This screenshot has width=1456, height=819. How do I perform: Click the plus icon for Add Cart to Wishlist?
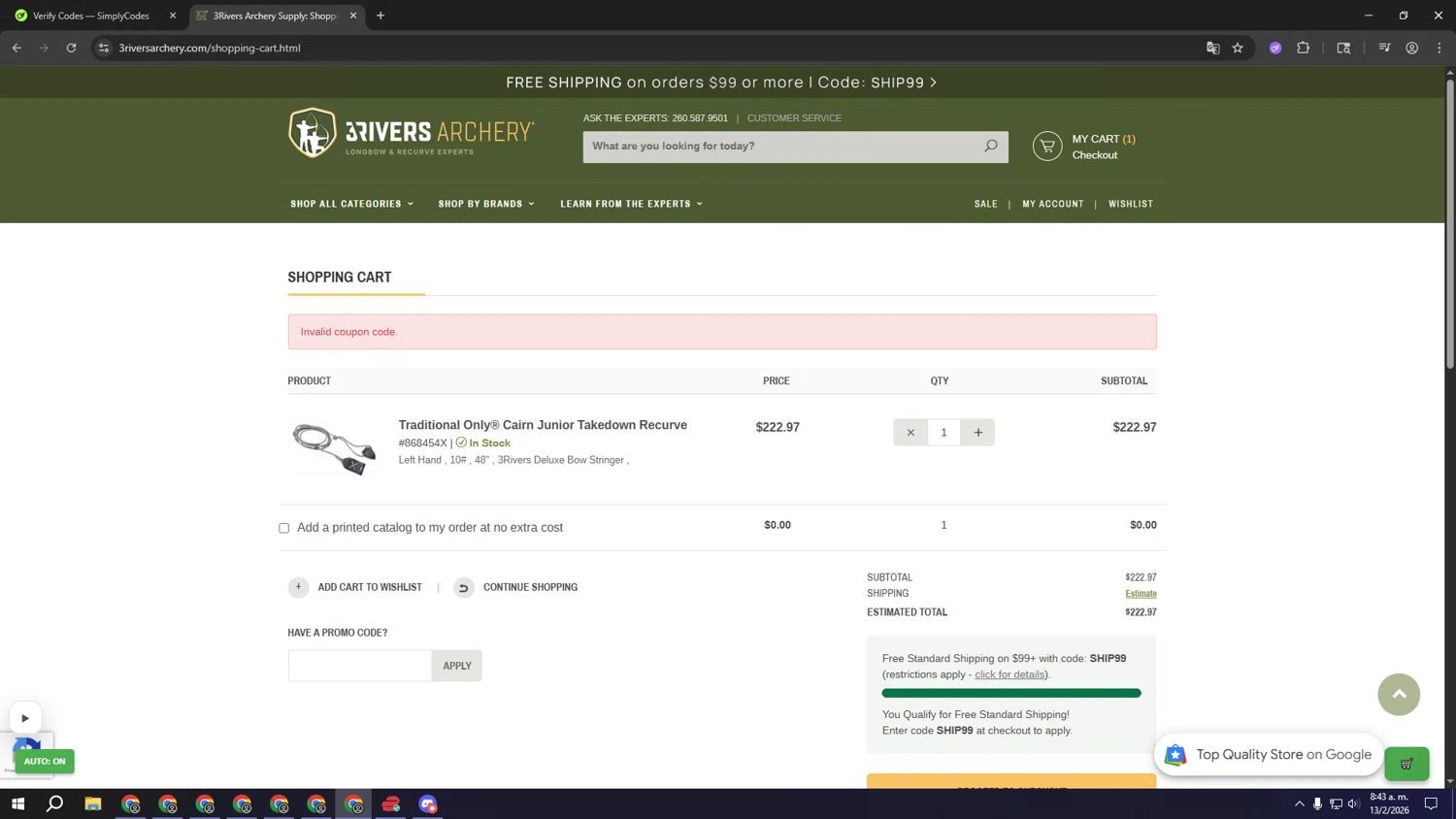click(x=298, y=587)
